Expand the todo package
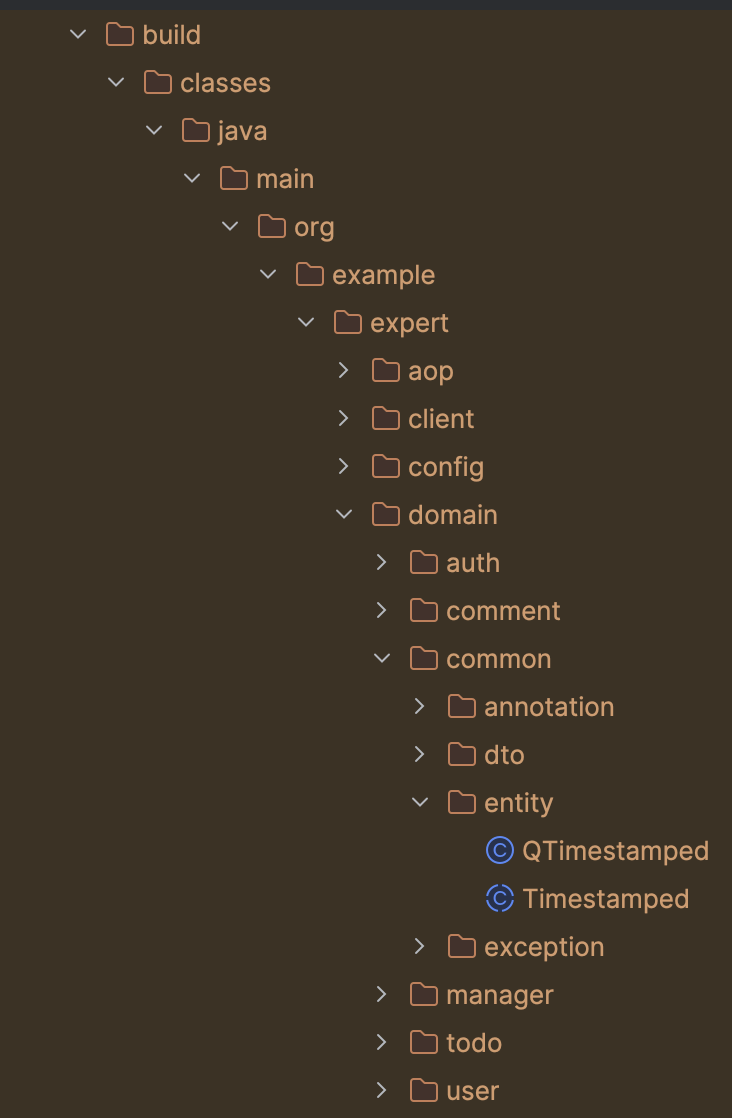 pos(381,1043)
